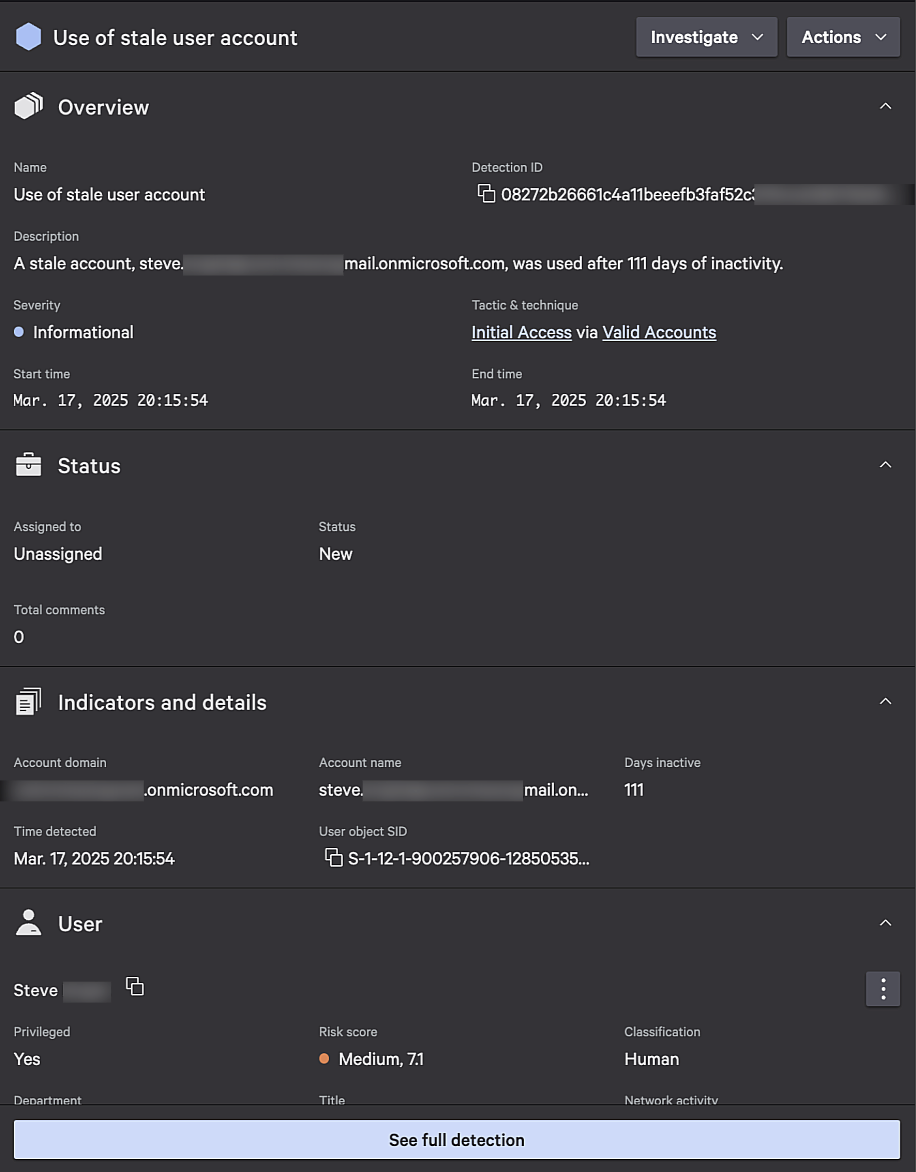Click the Time detected value
916x1172 pixels.
point(94,859)
